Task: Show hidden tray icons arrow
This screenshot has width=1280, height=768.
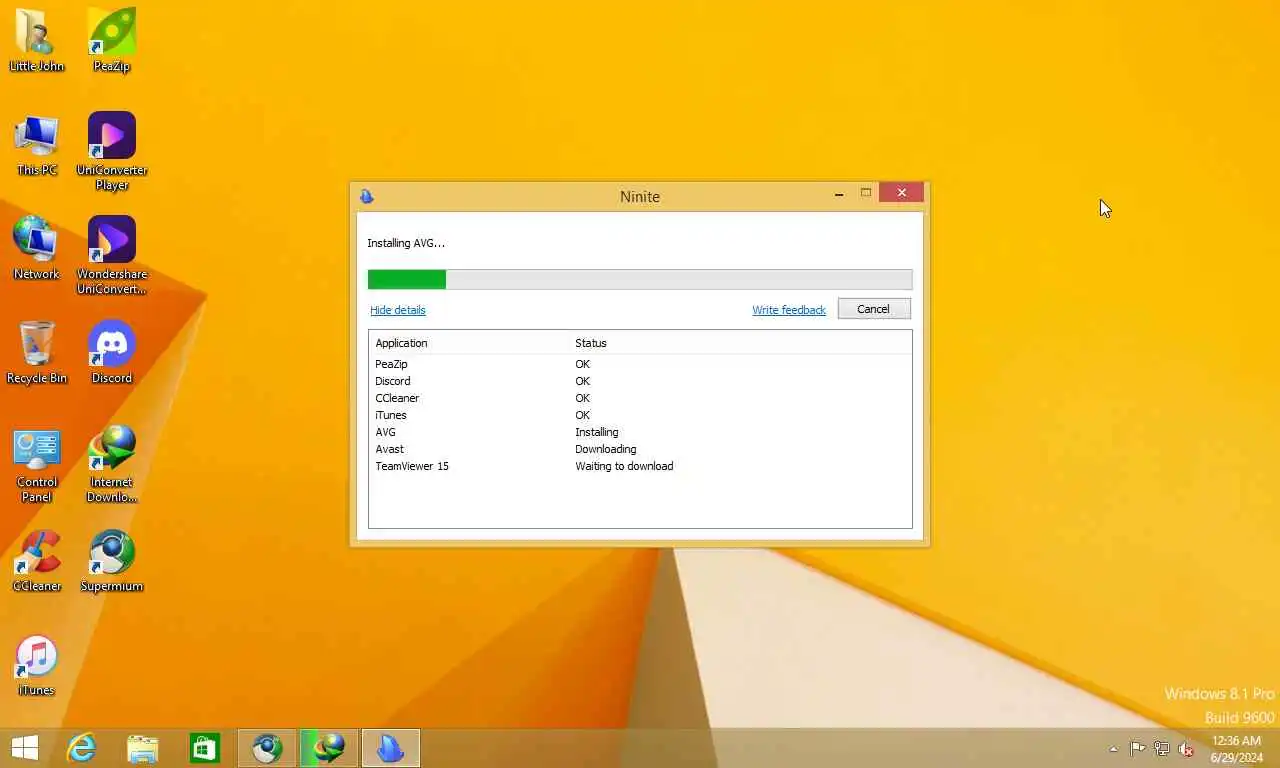Action: 1113,749
